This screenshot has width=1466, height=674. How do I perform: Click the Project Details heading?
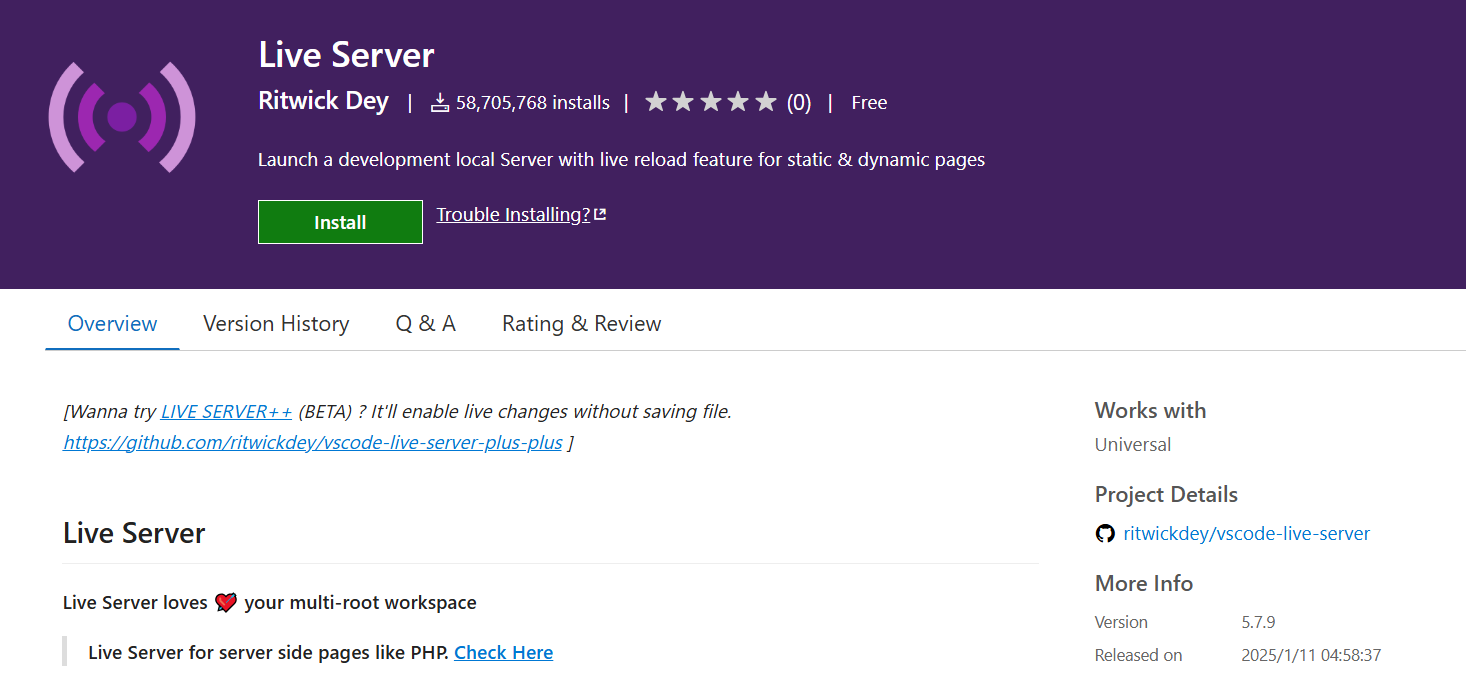1166,495
